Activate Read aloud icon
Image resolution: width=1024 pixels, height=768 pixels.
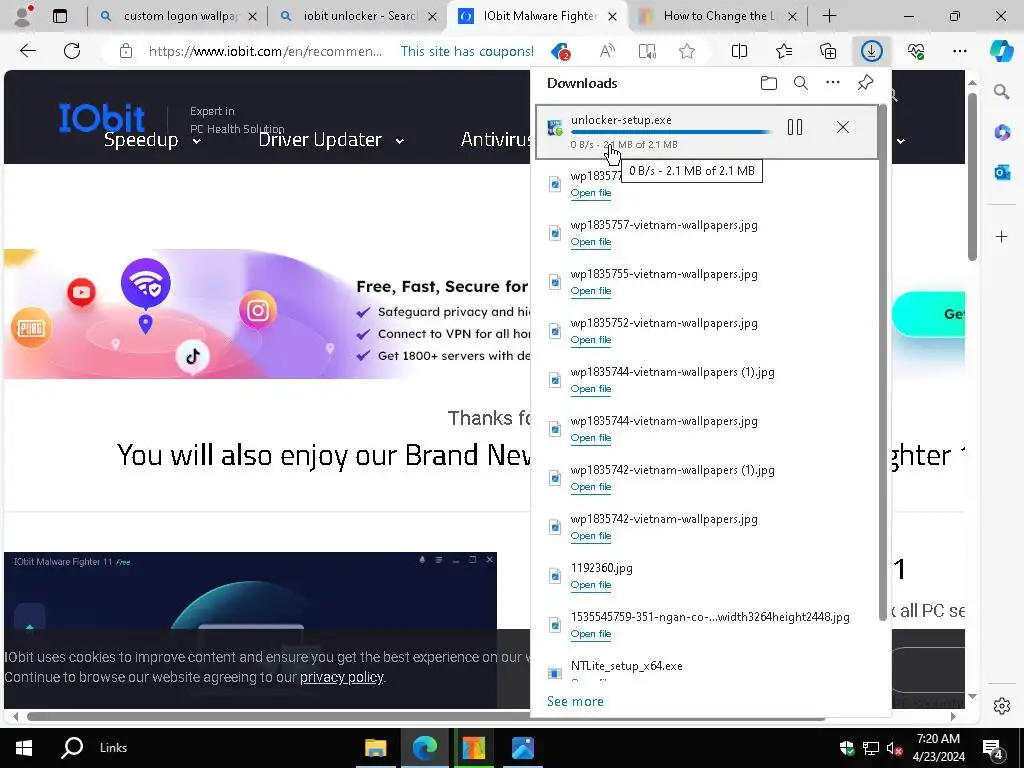tap(607, 51)
